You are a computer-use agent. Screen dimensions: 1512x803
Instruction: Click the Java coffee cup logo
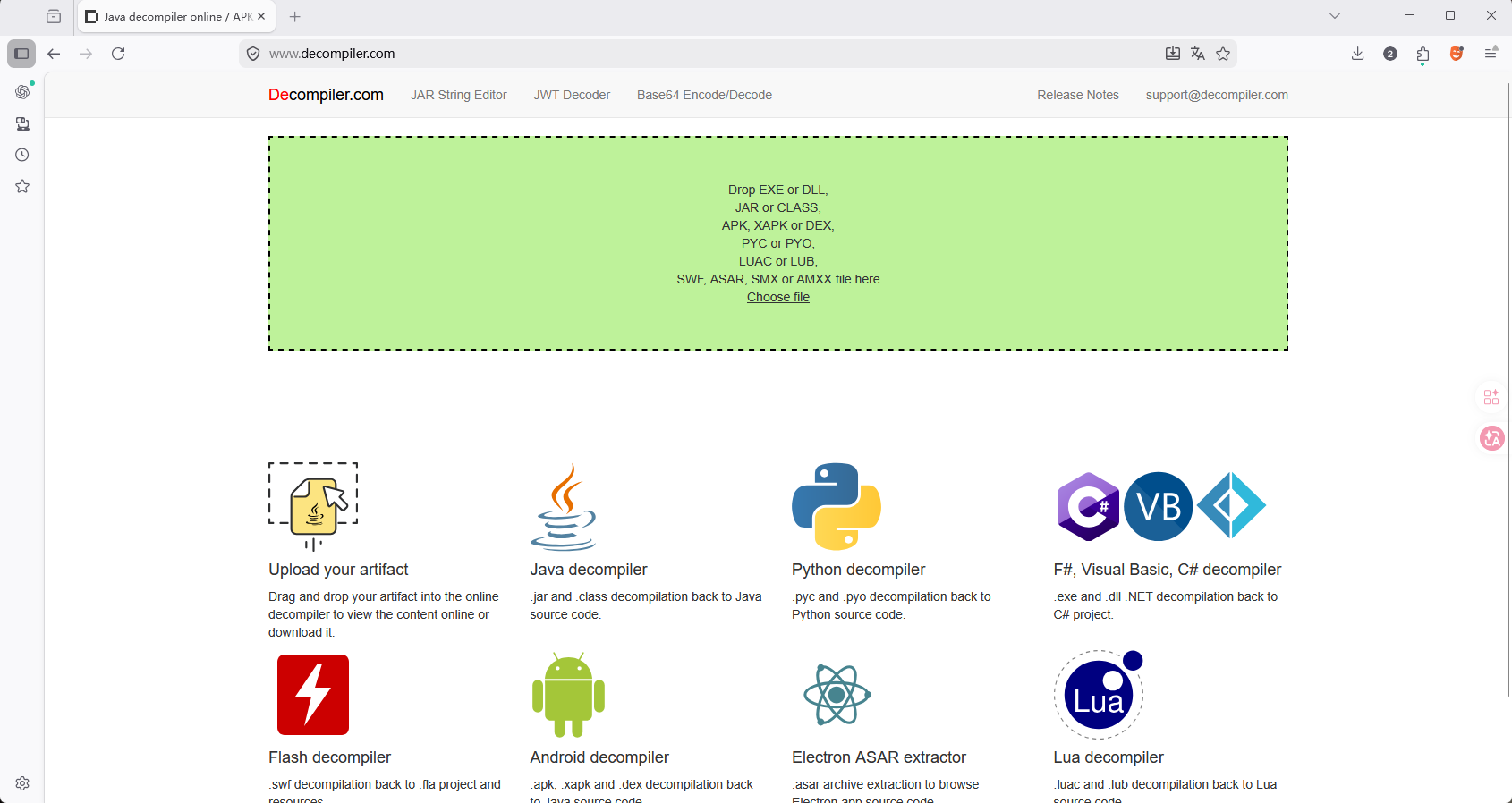pos(563,506)
